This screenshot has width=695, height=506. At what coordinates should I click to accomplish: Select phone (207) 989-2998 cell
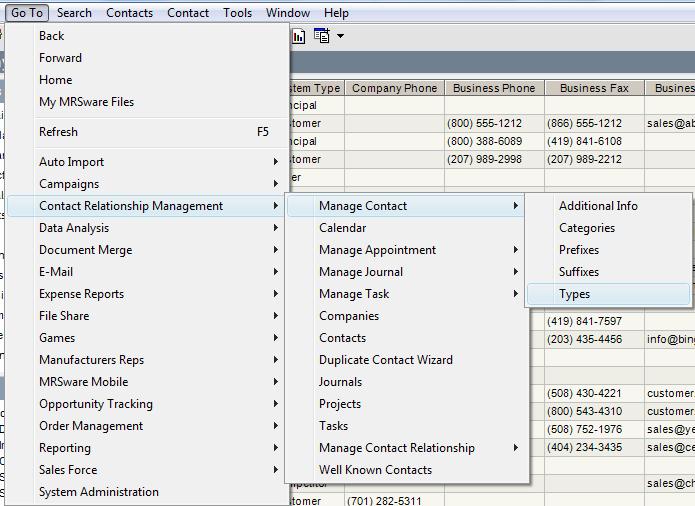494,159
